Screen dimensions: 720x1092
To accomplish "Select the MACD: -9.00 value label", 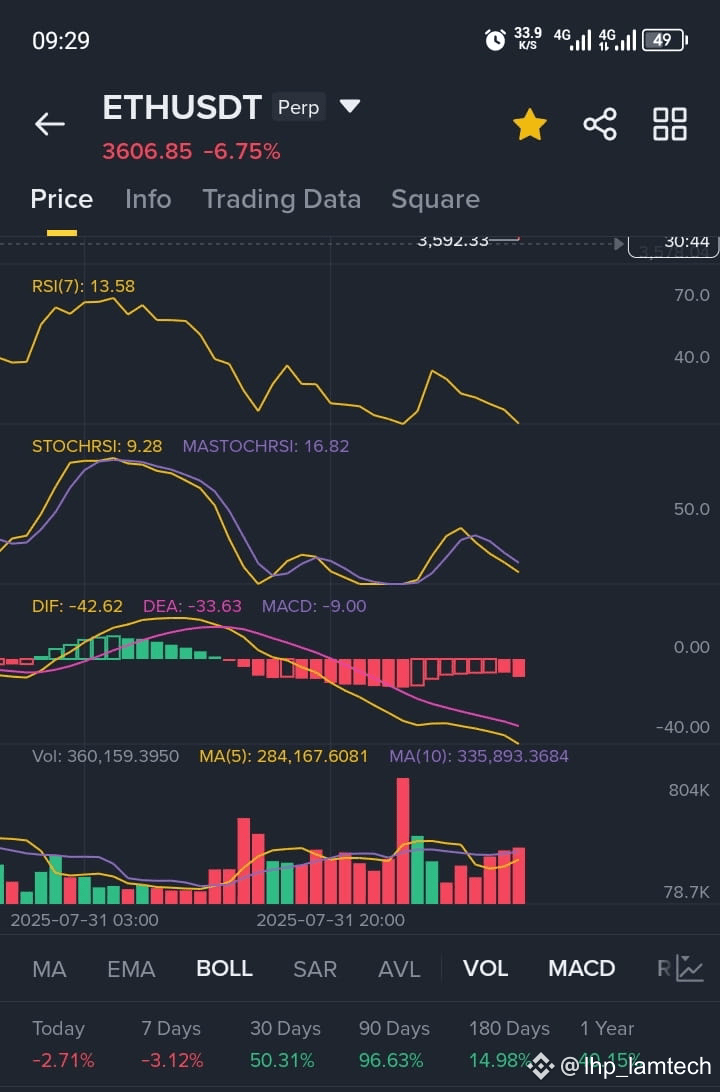I will [314, 607].
